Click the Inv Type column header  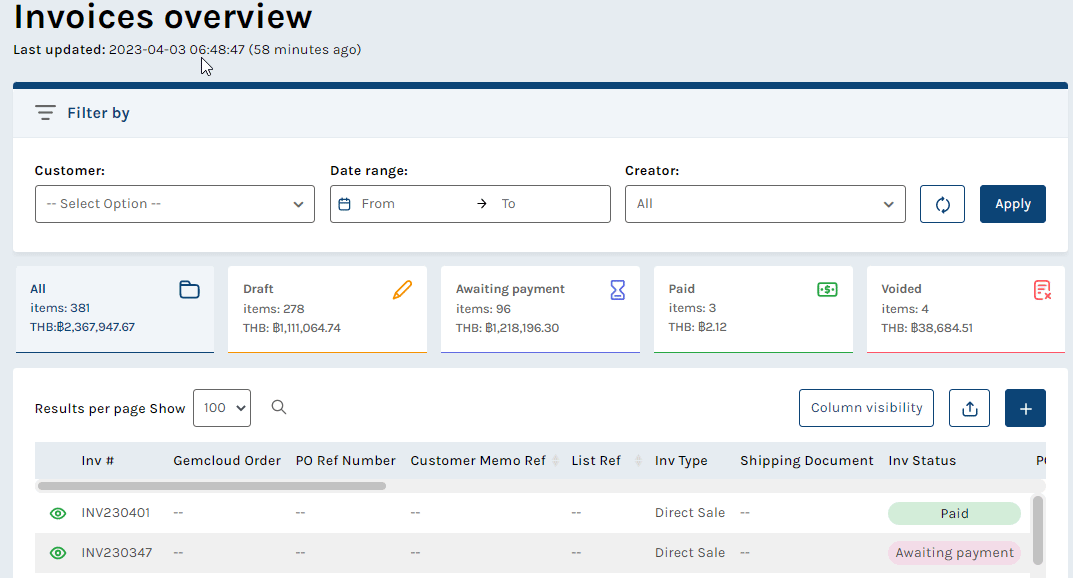681,461
